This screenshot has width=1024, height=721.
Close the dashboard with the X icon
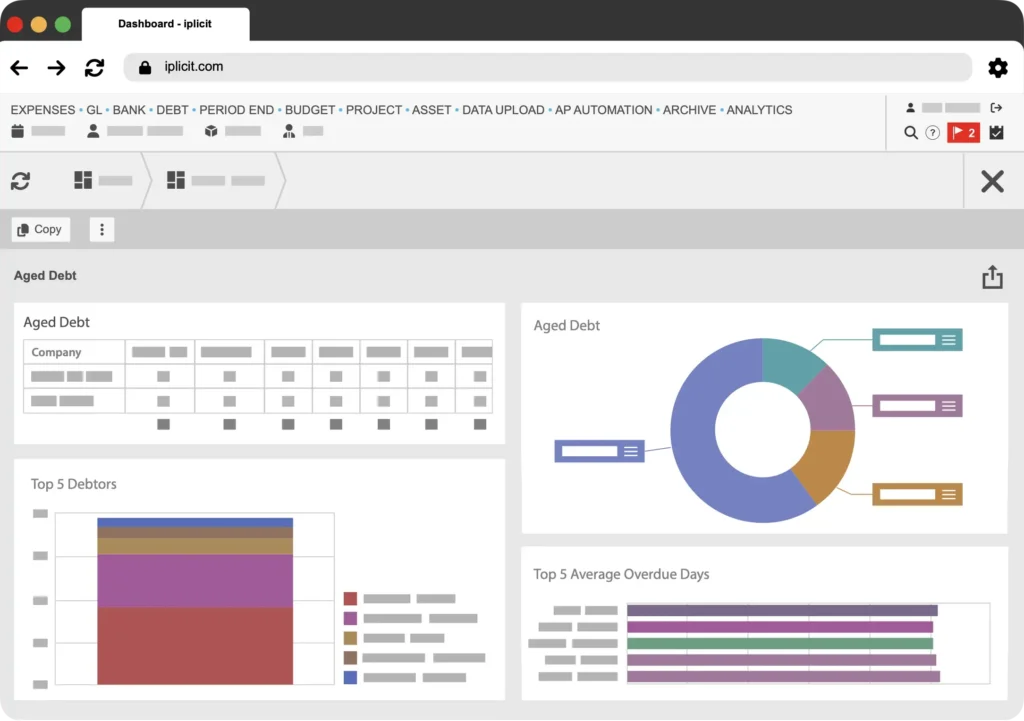[x=992, y=181]
